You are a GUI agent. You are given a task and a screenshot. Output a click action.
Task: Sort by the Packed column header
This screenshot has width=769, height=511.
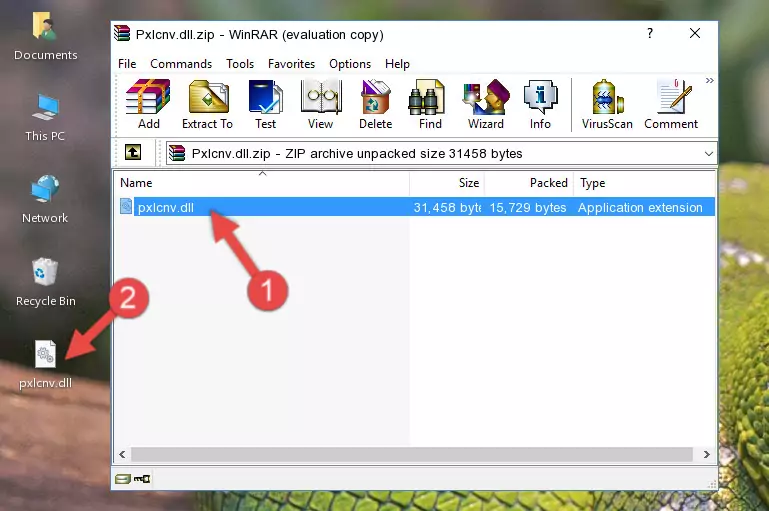click(529, 183)
